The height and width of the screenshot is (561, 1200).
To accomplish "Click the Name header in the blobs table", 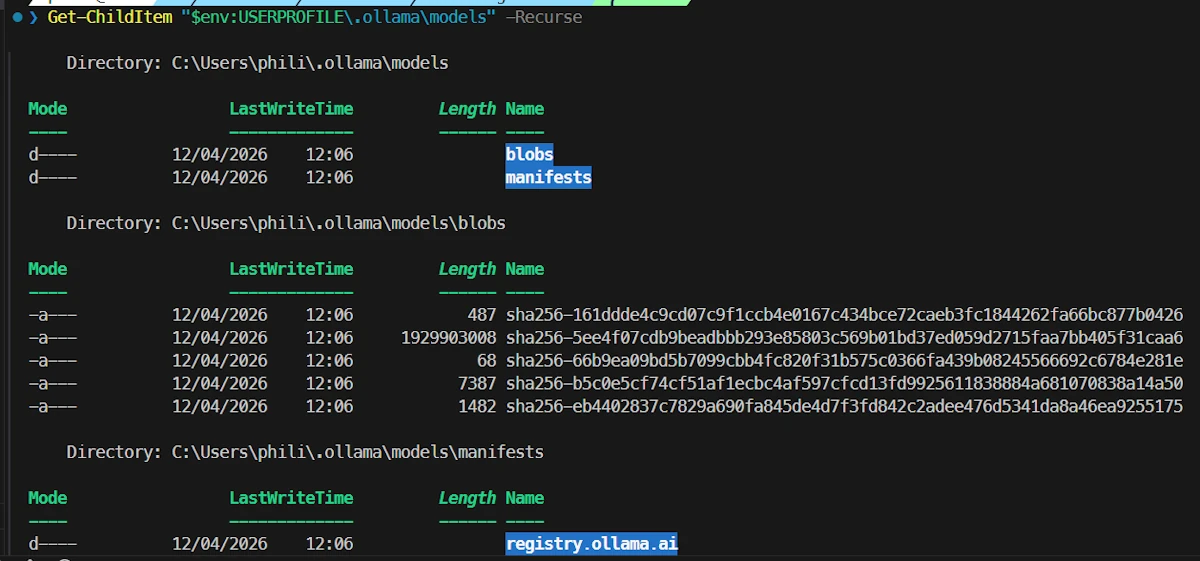I will (x=525, y=269).
